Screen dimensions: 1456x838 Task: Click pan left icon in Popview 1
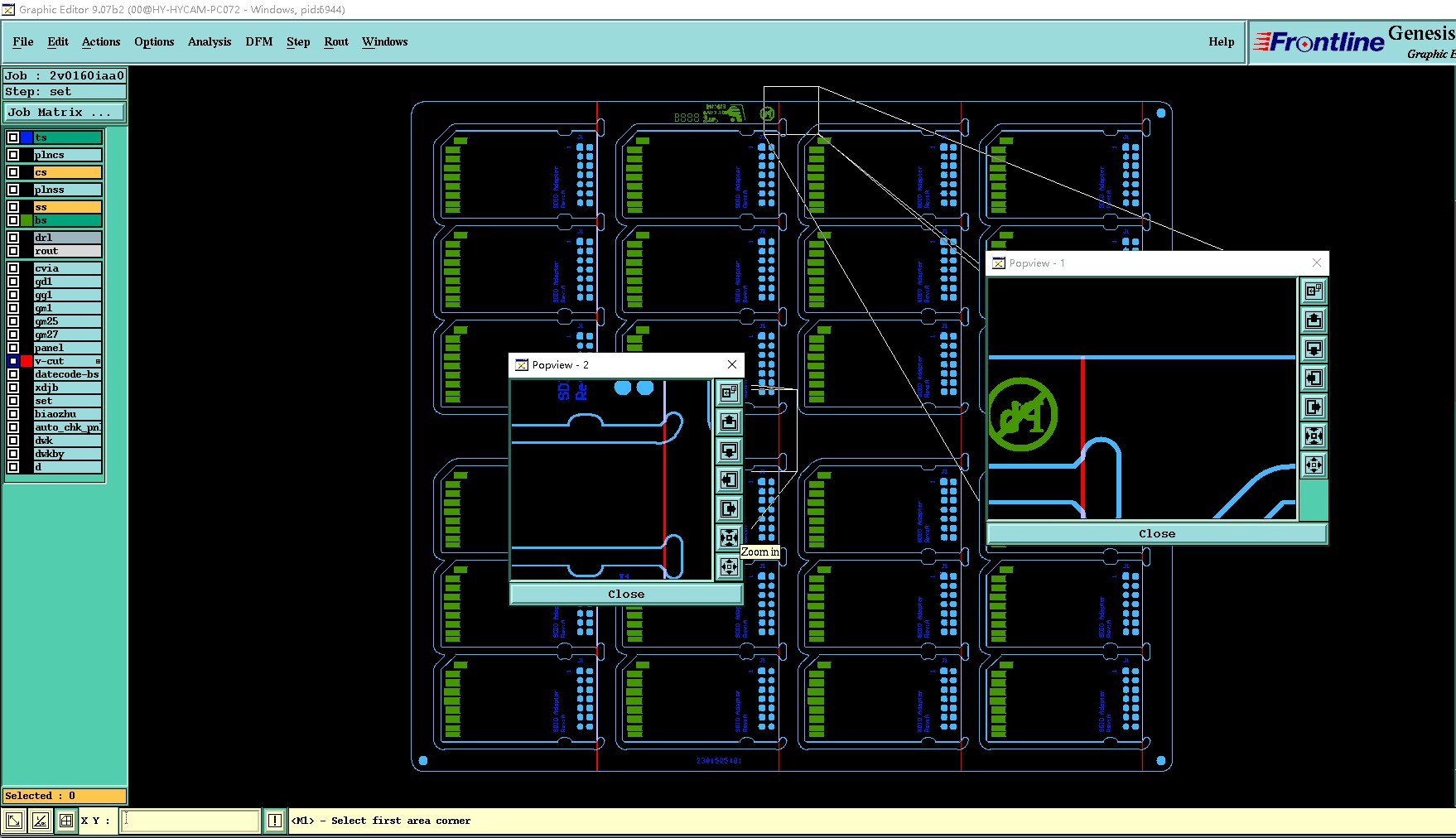pos(1314,378)
